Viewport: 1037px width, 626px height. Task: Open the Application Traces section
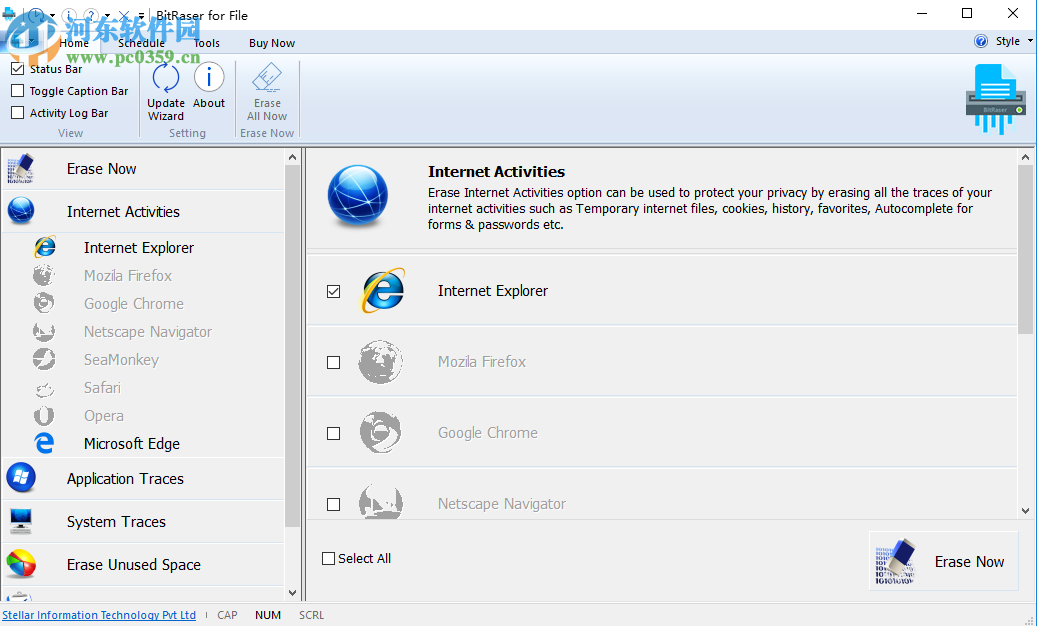coord(124,479)
